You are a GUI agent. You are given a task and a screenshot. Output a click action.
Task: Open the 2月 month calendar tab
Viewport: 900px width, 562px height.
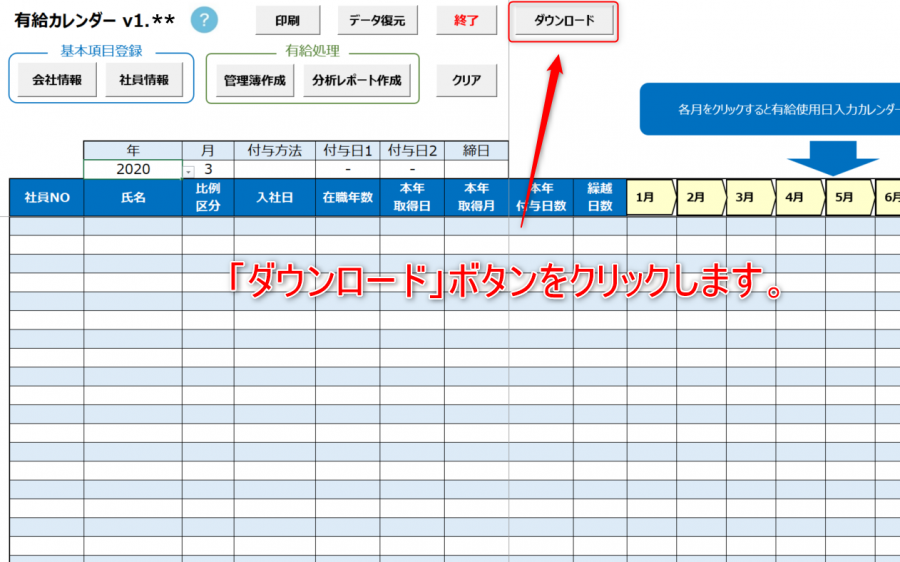point(701,197)
